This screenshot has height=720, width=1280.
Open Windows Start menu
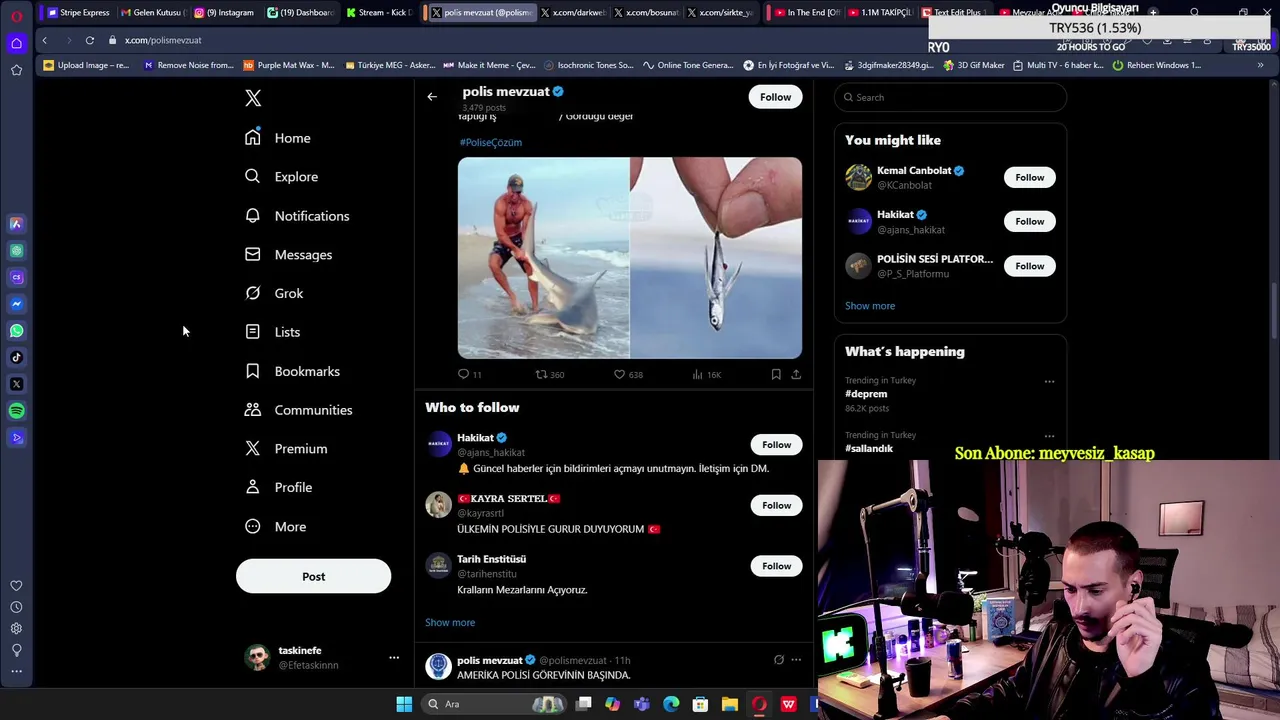[x=404, y=704]
